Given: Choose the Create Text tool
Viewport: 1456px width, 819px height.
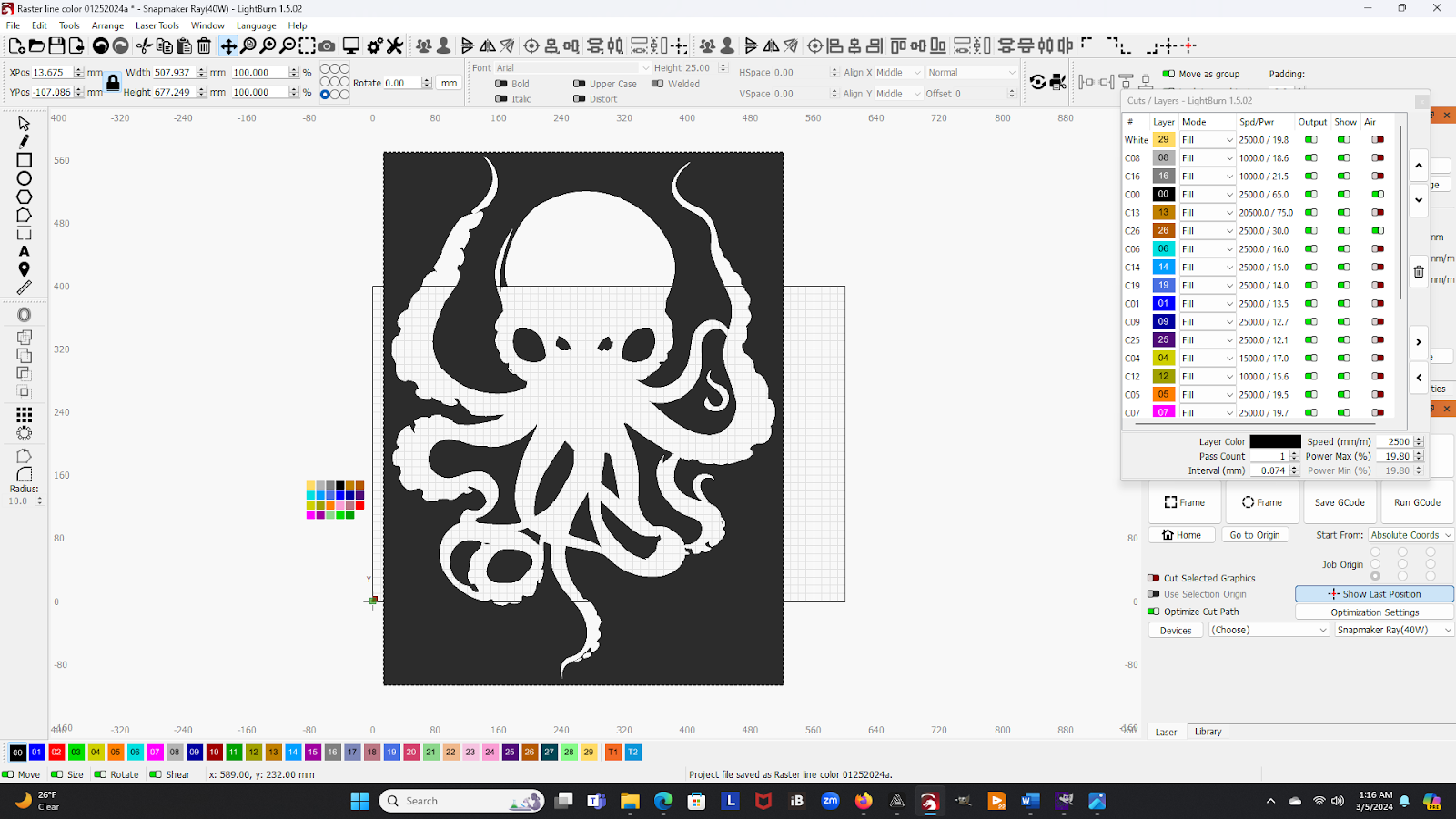Looking at the screenshot, I should tap(25, 251).
